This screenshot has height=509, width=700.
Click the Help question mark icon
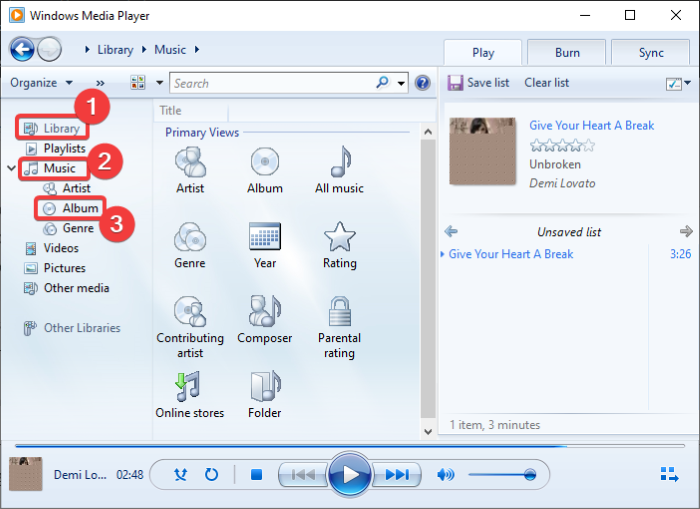(x=422, y=83)
